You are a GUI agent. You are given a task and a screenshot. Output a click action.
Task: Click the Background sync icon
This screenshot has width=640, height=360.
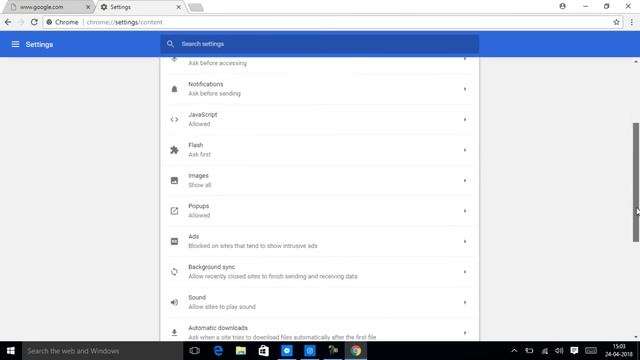(x=174, y=272)
